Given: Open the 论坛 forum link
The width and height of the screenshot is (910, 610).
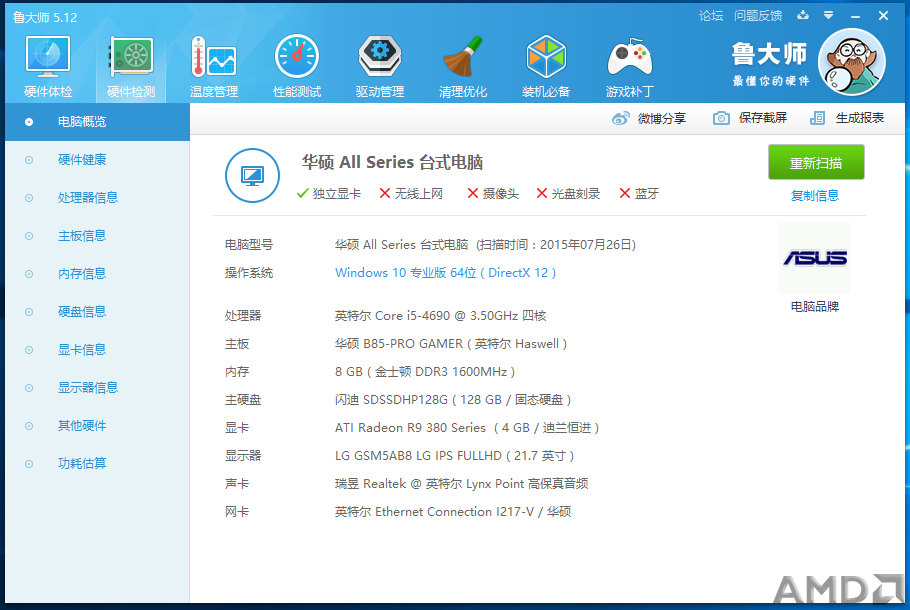Looking at the screenshot, I should click(711, 16).
